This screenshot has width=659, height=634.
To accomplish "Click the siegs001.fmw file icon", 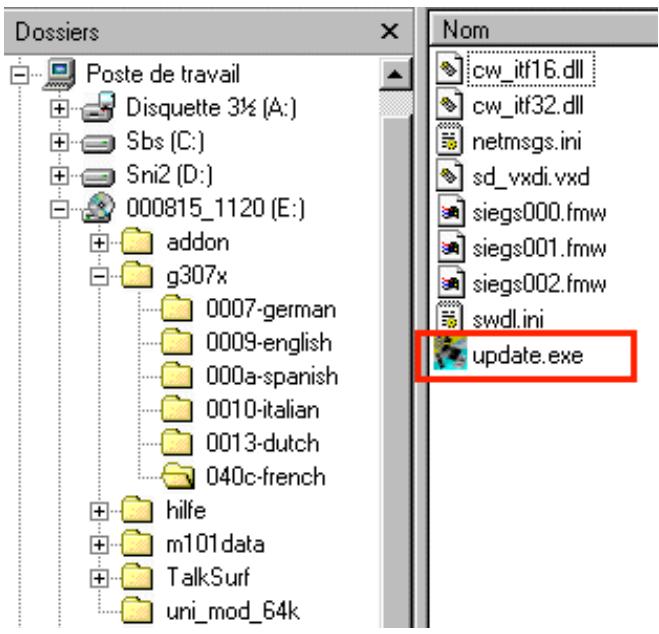I will 451,247.
